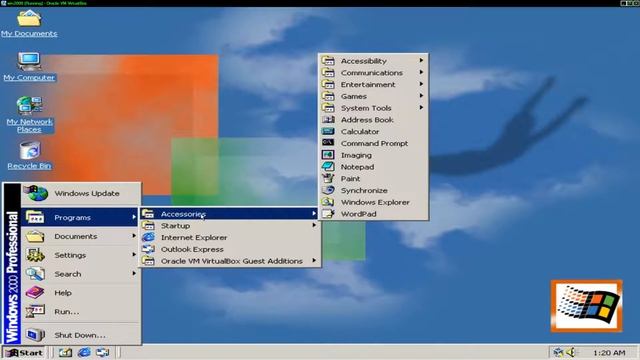Viewport: 640px width, 360px height.
Task: Click the Notepad icon
Action: point(328,167)
